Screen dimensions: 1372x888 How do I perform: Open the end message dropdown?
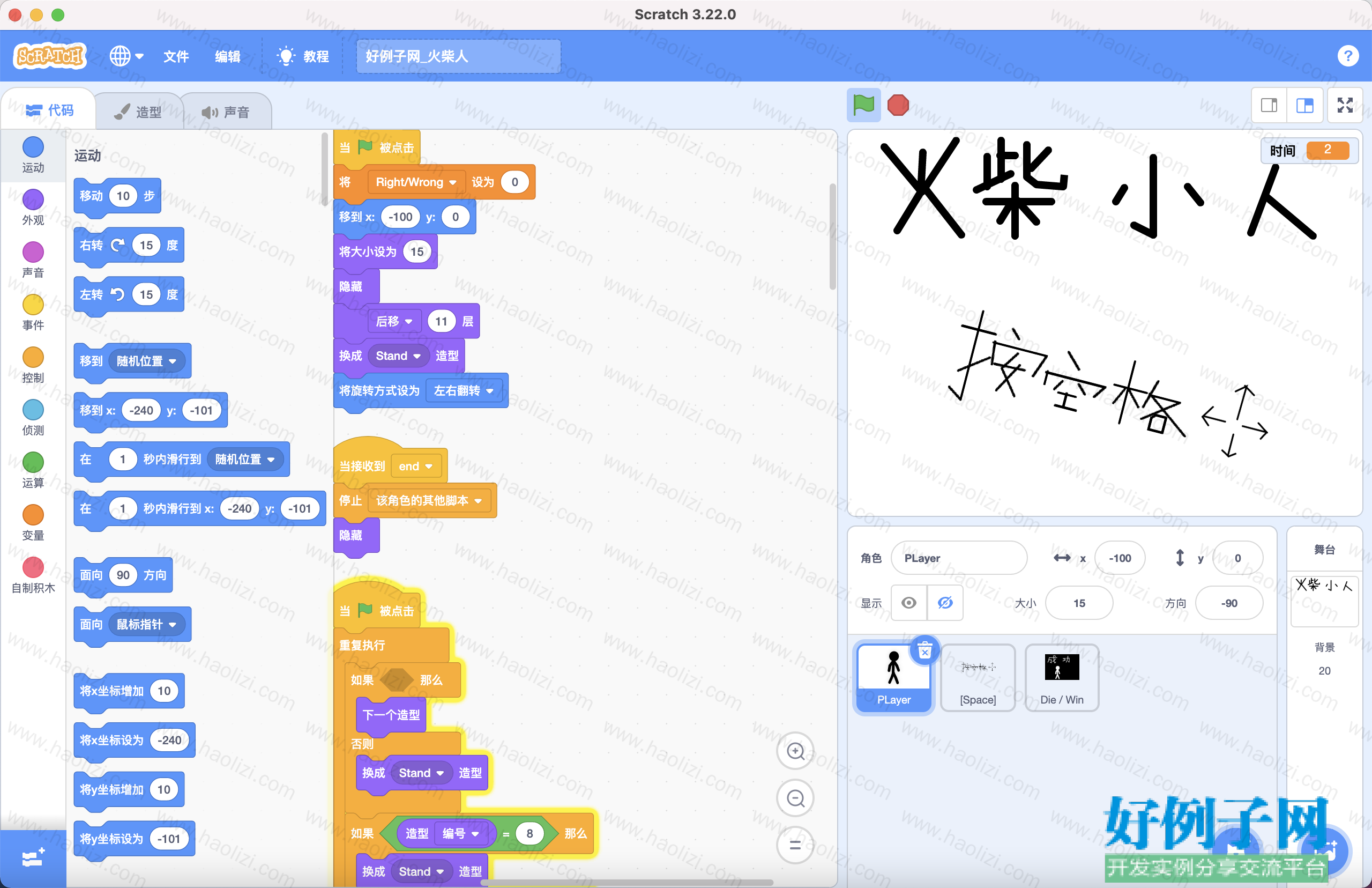tap(415, 466)
